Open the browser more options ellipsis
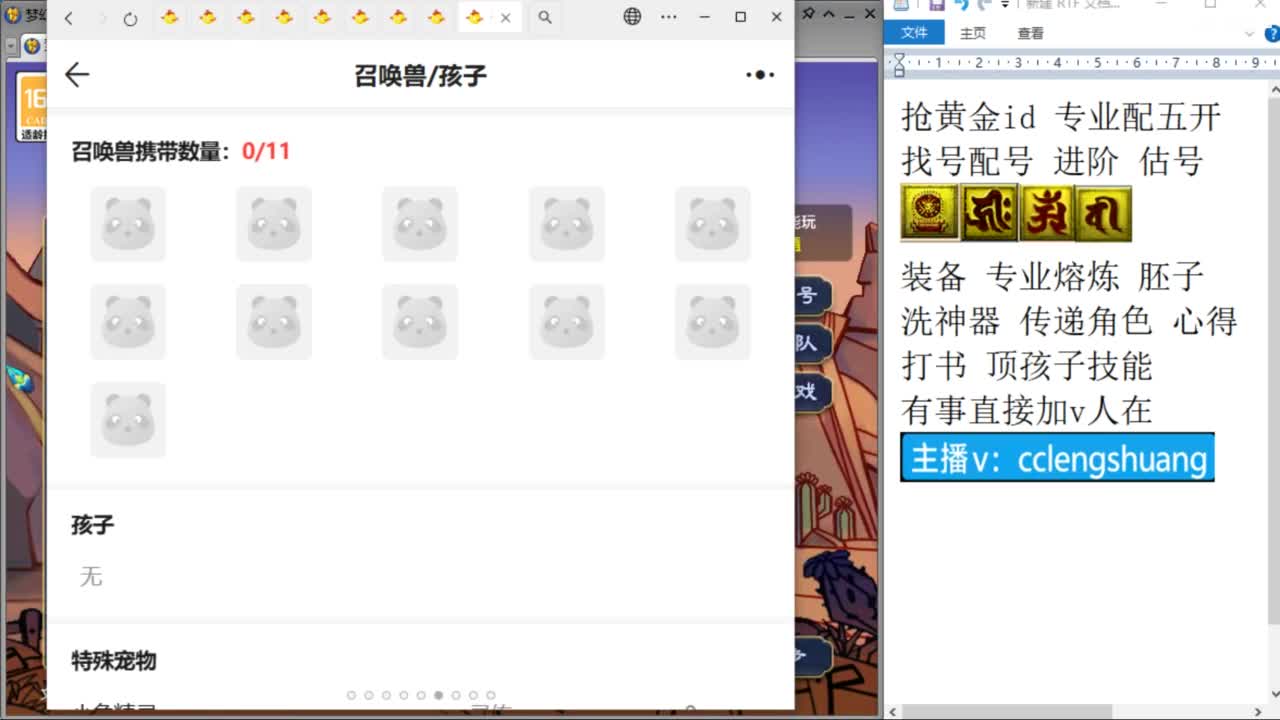This screenshot has width=1280, height=720. (x=669, y=17)
